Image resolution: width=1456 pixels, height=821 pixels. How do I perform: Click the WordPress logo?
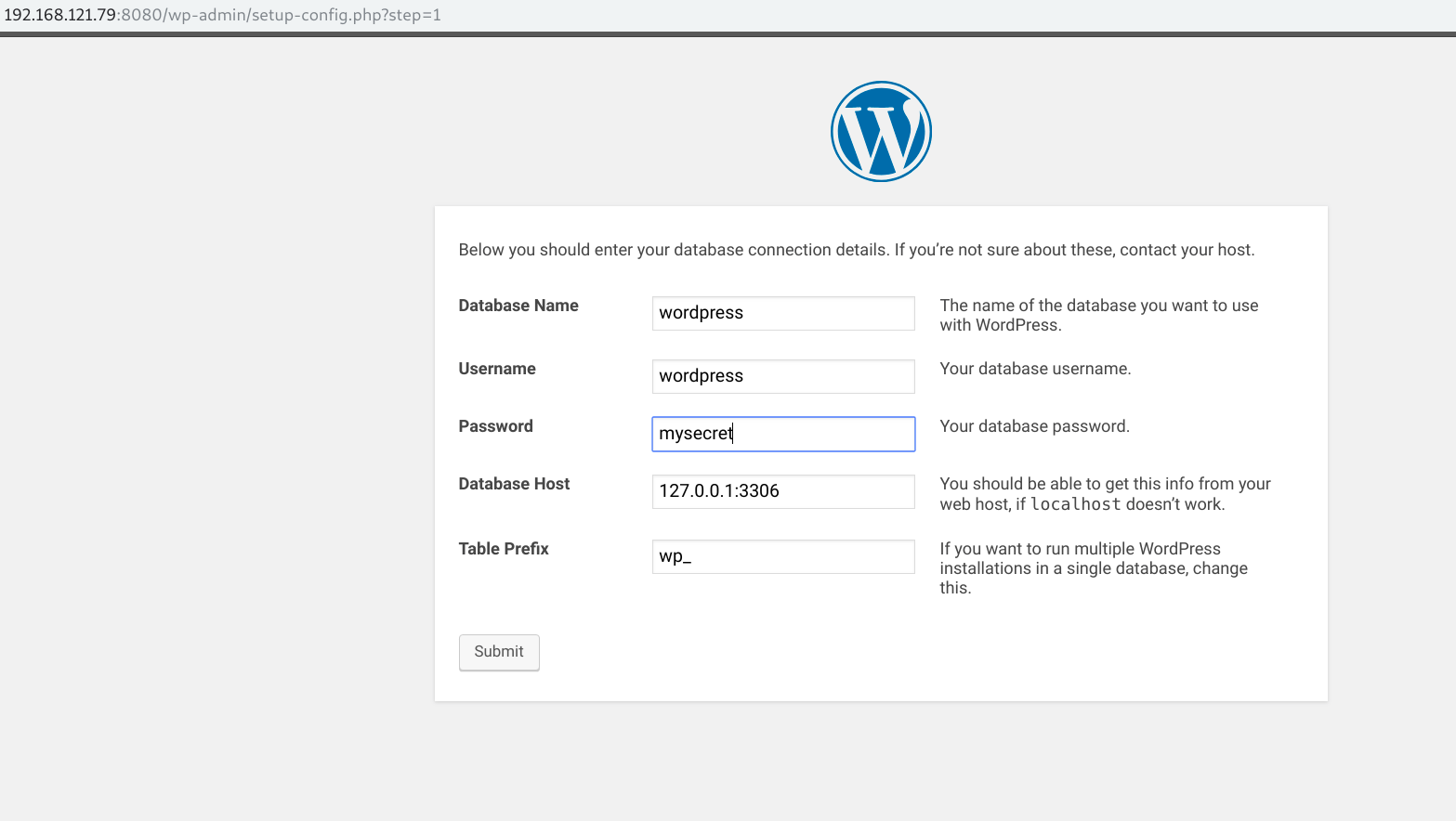pyautogui.click(x=880, y=132)
